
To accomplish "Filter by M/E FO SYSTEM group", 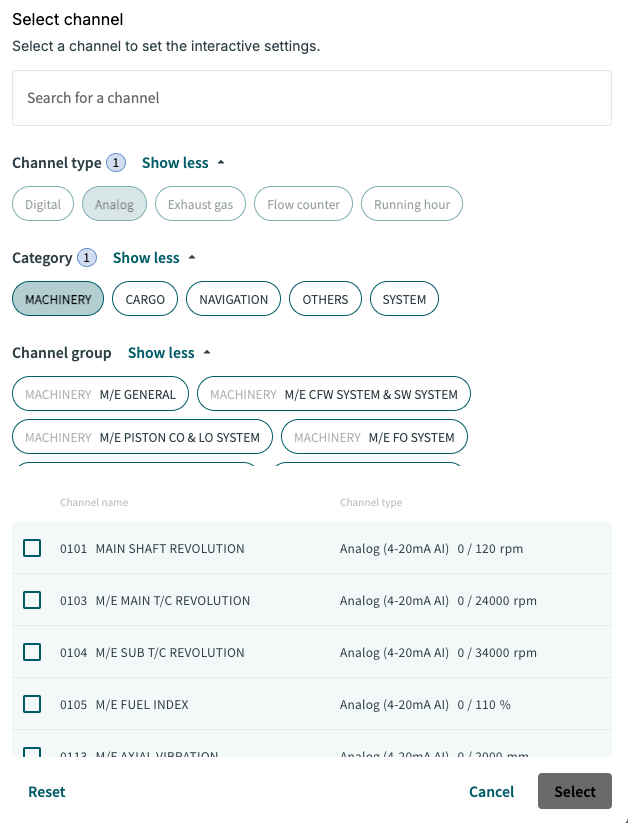I will 374,437.
